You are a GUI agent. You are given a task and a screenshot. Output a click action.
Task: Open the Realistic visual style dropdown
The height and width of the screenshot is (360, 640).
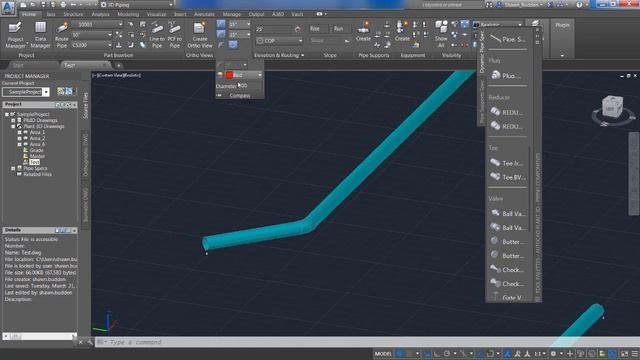tap(498, 24)
